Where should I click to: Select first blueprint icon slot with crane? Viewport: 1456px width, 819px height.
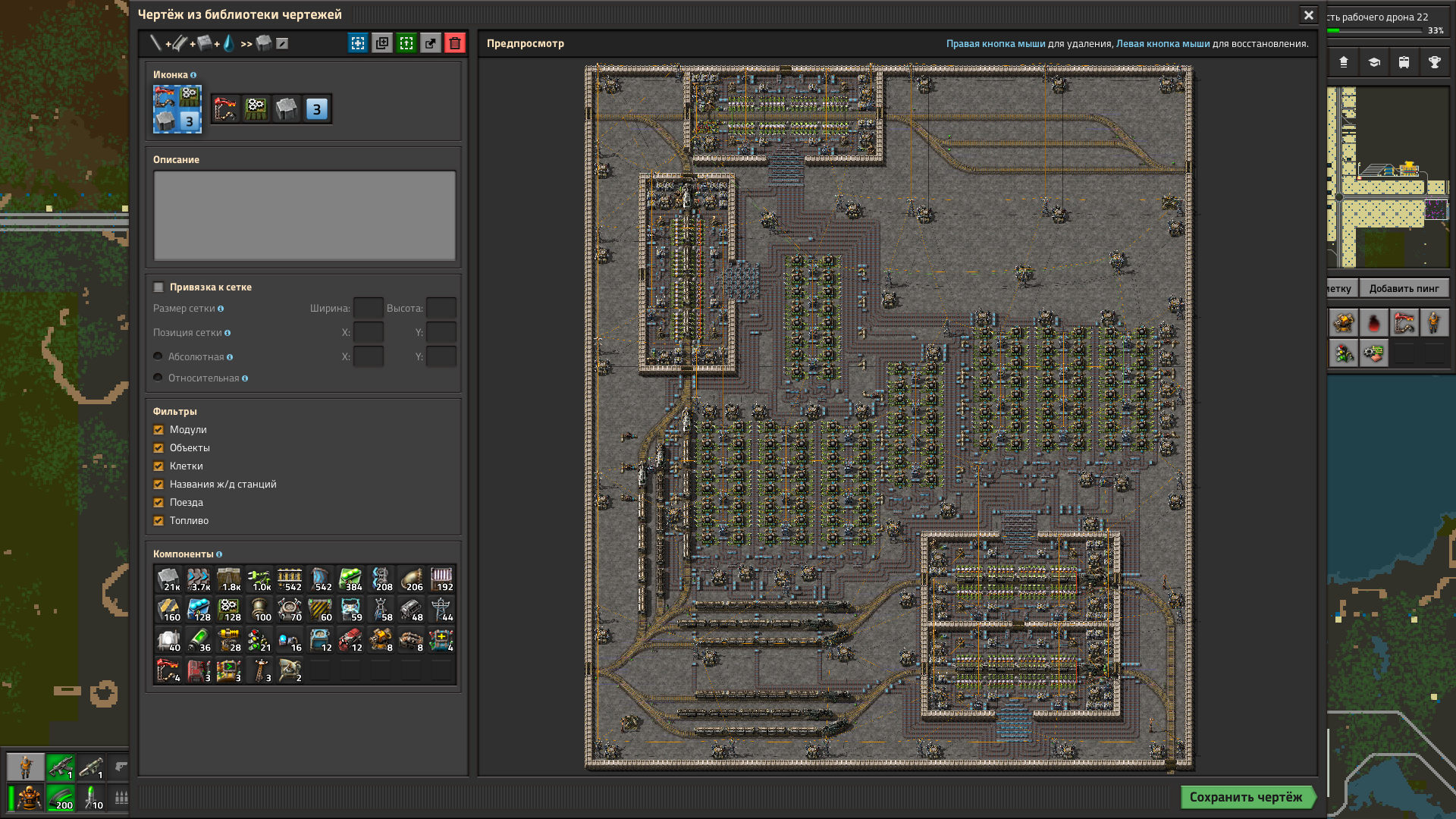click(x=226, y=109)
